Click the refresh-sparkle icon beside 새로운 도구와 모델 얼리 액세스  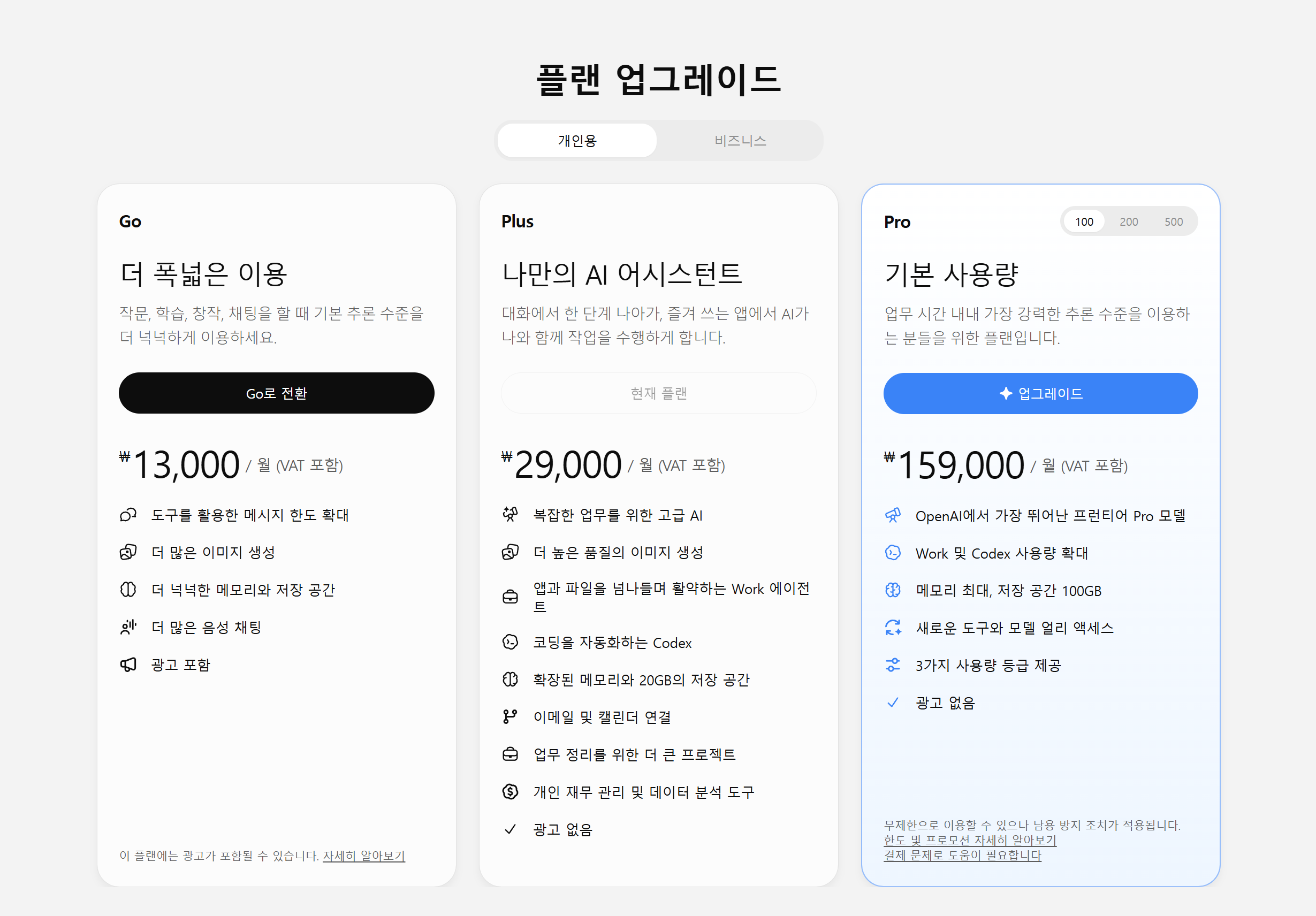(893, 628)
